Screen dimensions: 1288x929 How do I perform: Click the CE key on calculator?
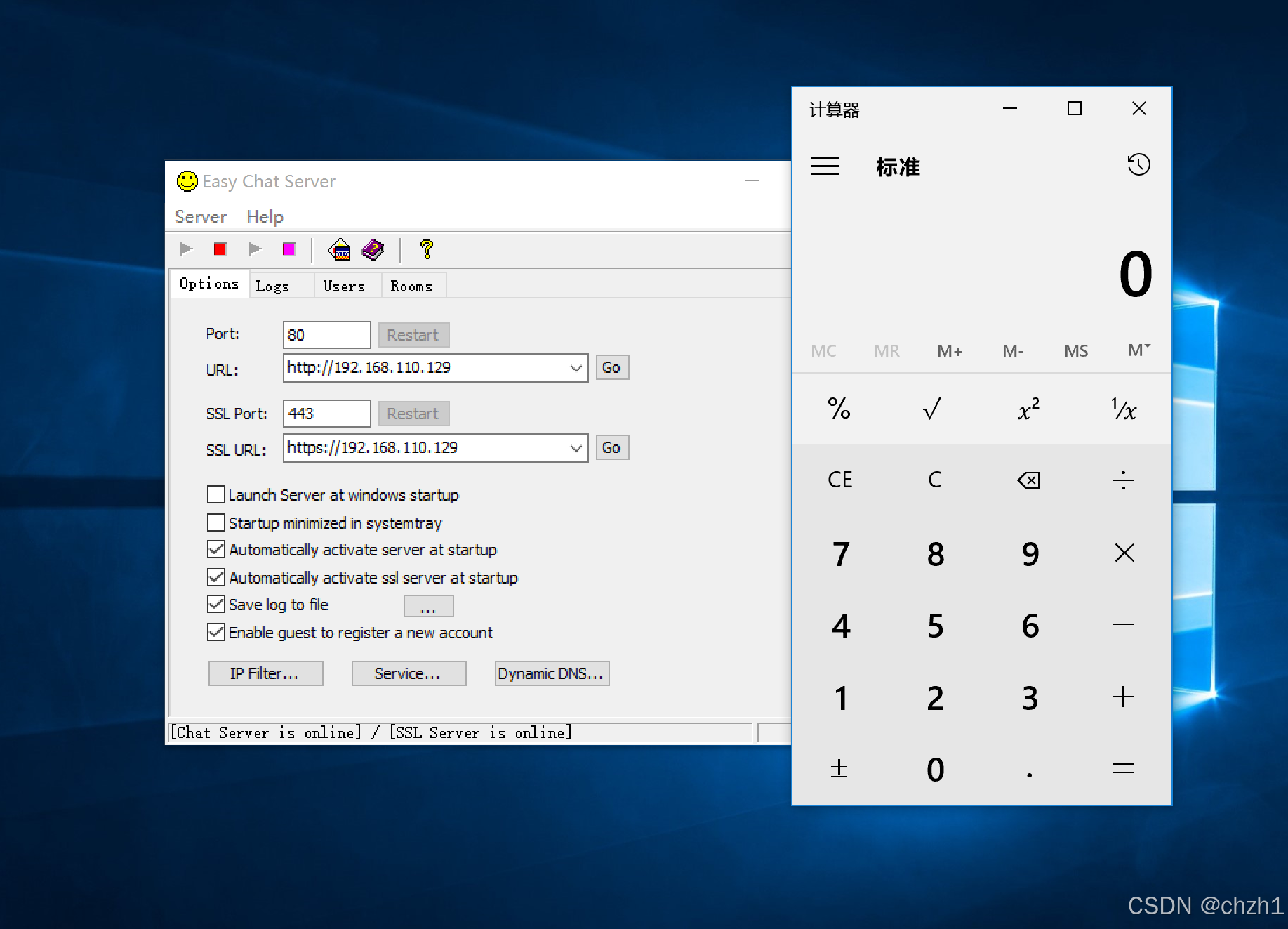tap(839, 480)
